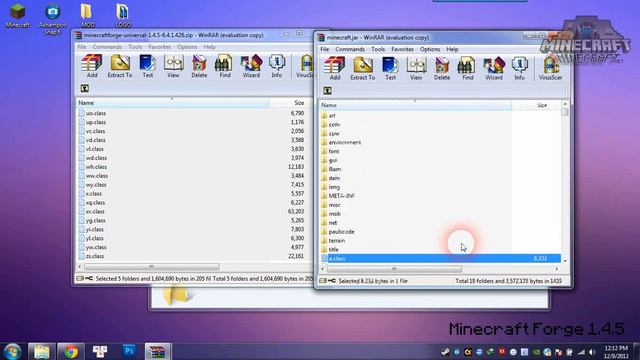Click Find icon in minecraft.jar window
The image size is (640, 360).
[467, 68]
